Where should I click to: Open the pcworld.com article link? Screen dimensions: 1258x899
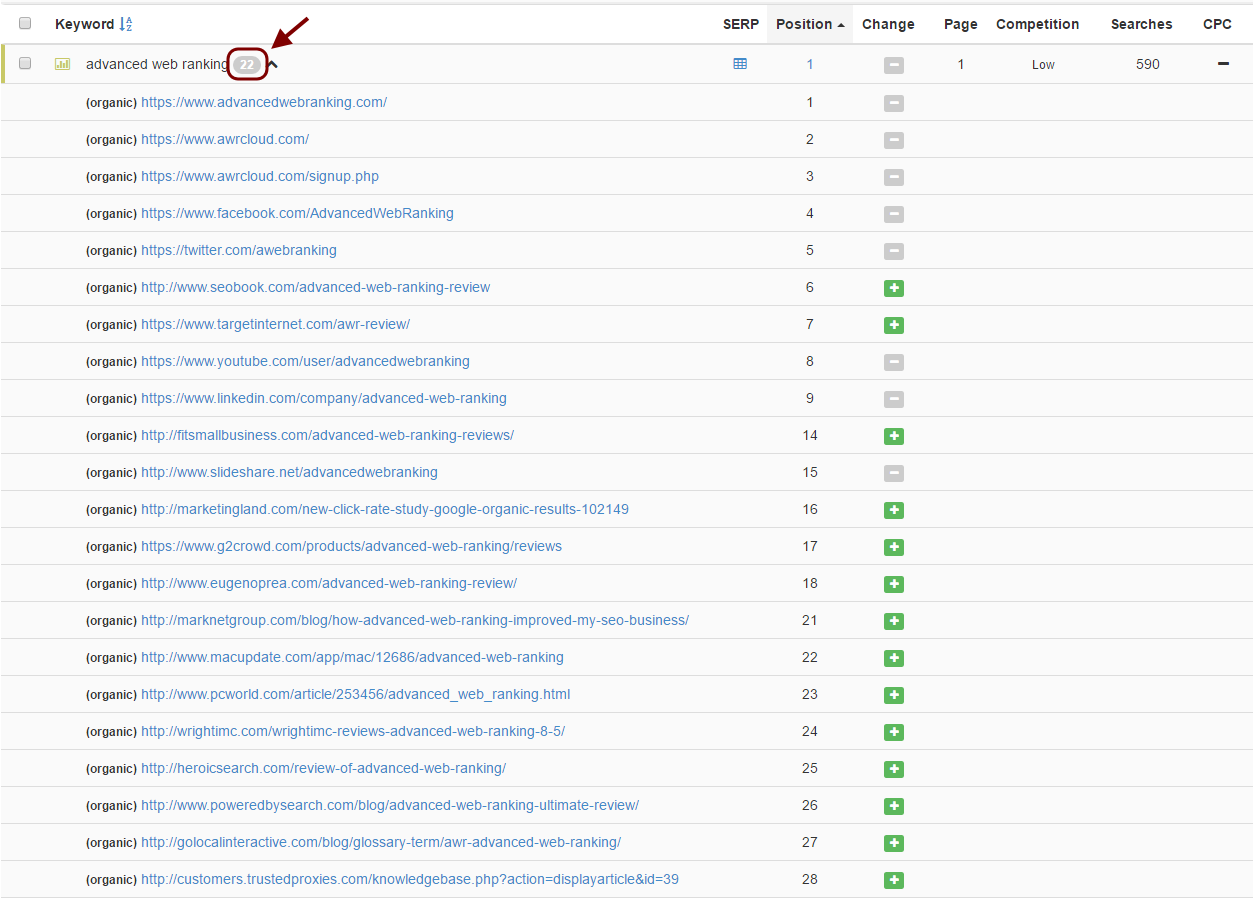point(356,694)
